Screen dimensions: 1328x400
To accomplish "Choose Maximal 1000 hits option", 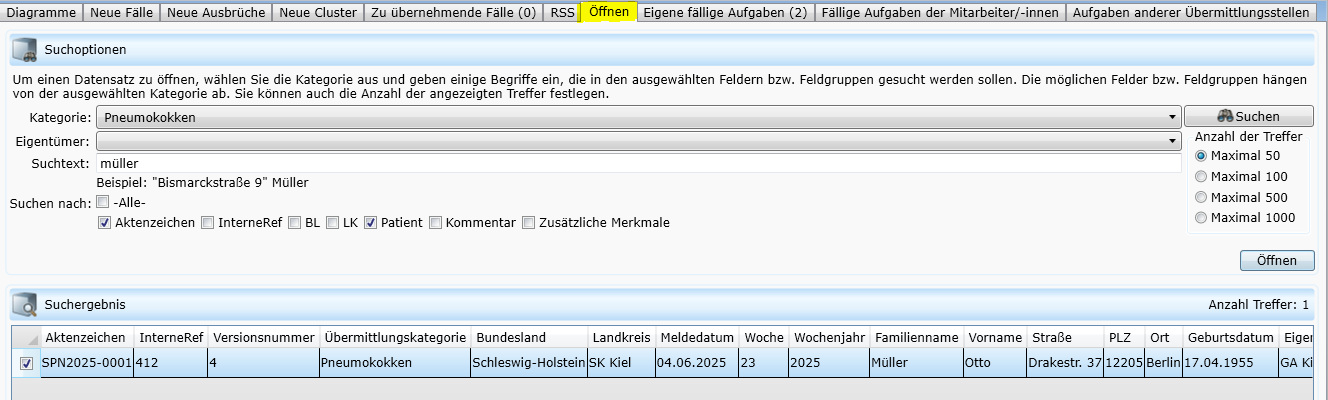I will (1201, 218).
